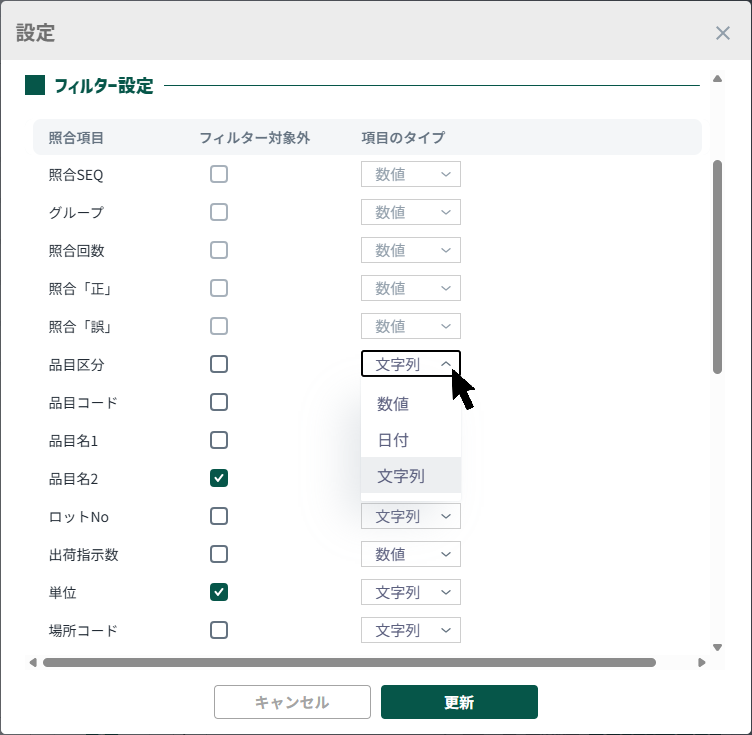752x735 pixels.
Task: Click the horizontal scrollbar left arrow
Action: click(x=33, y=662)
